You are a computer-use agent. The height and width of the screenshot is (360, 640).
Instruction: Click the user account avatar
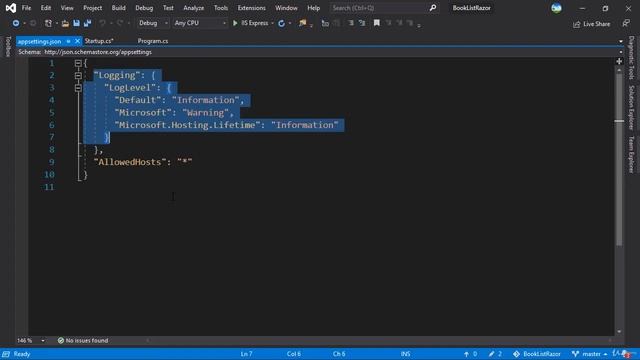pos(556,8)
